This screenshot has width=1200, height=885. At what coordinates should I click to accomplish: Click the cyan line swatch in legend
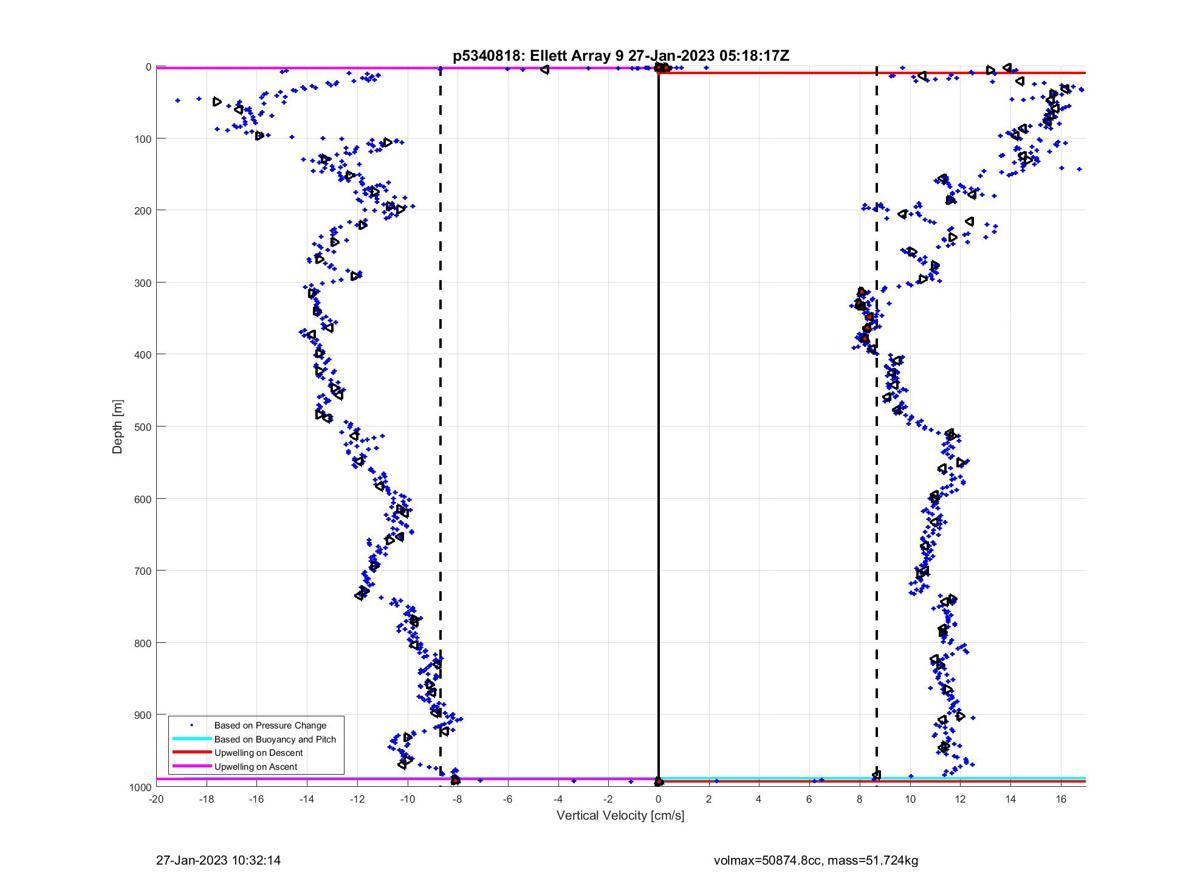(191, 739)
